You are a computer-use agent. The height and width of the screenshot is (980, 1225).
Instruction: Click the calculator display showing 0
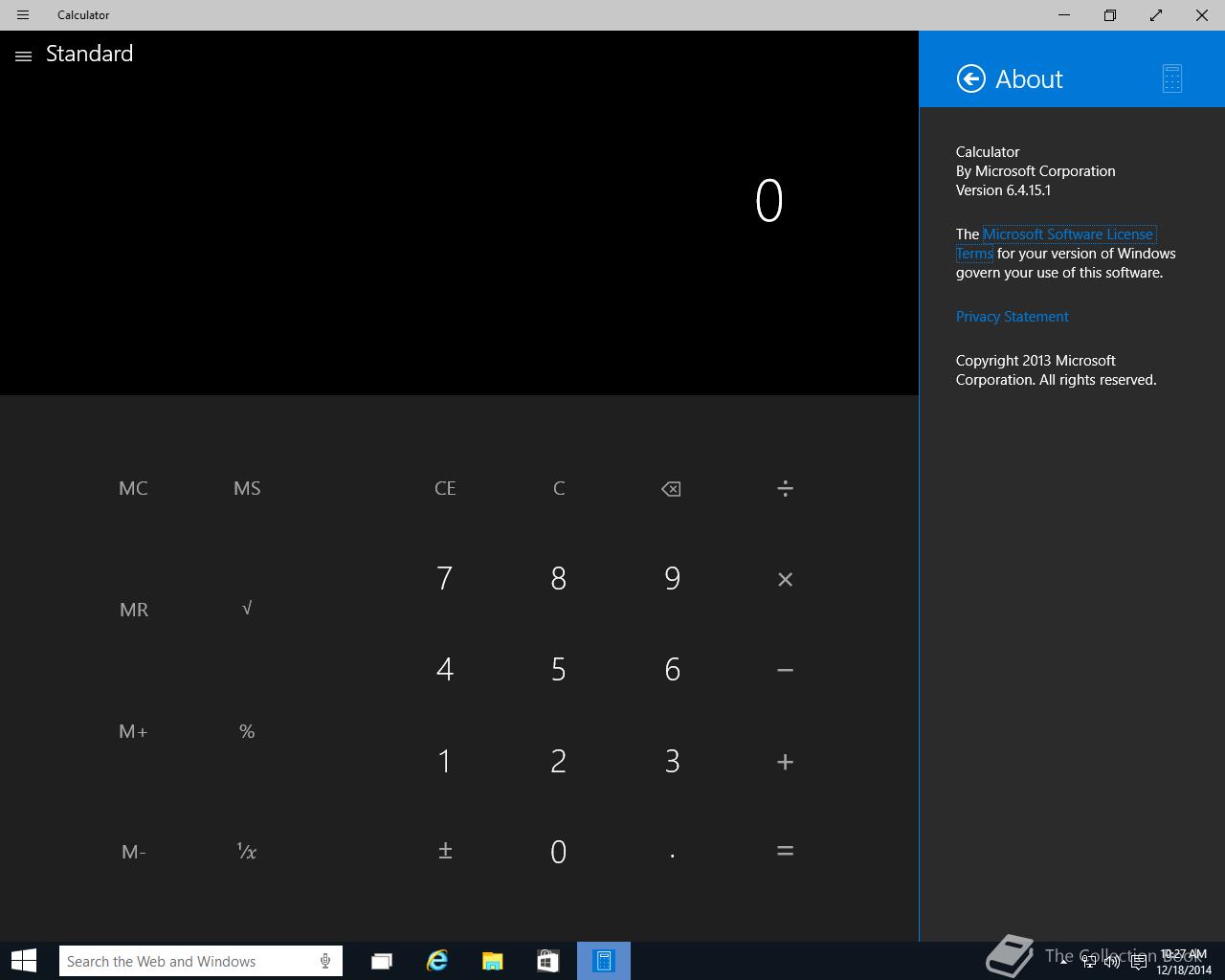(x=768, y=202)
